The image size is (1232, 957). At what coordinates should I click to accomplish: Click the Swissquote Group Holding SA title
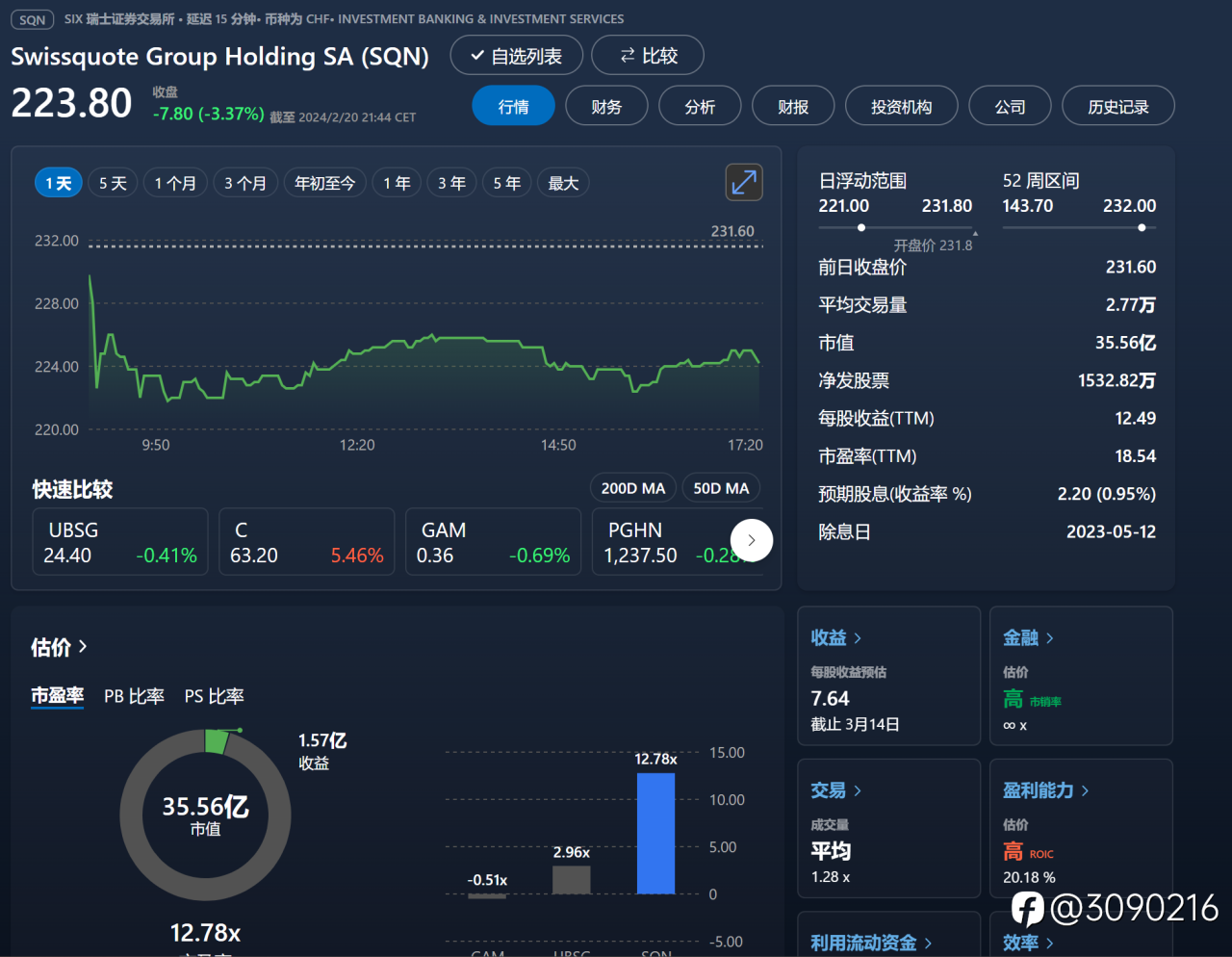point(220,56)
